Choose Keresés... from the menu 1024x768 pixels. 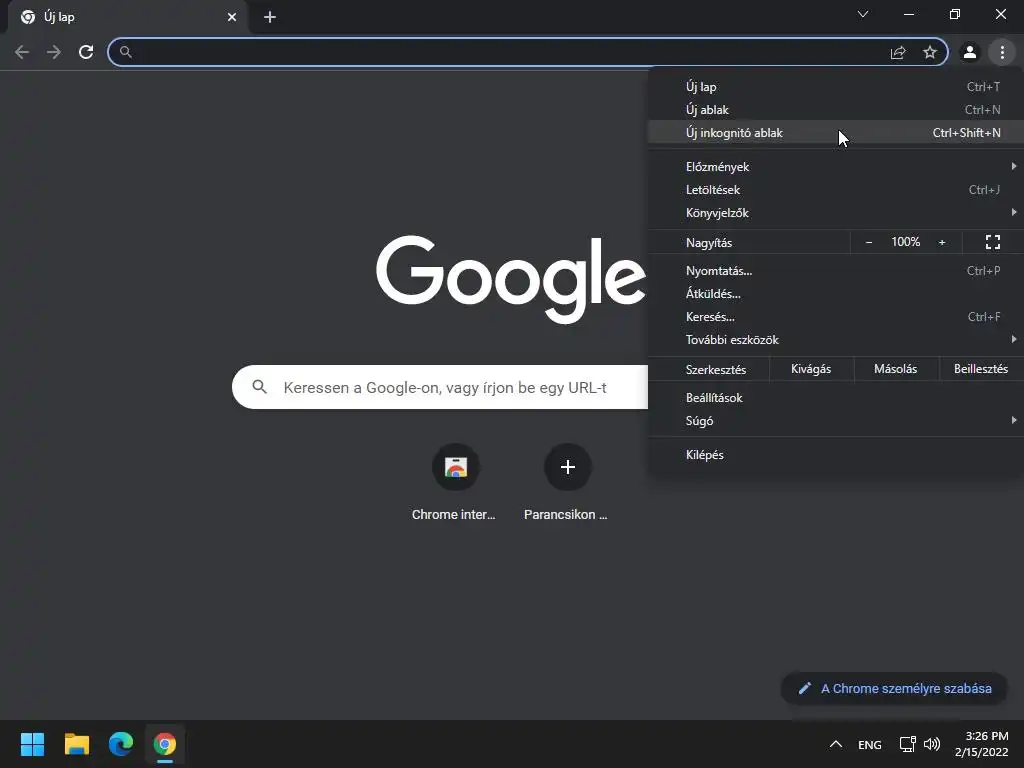835,317
